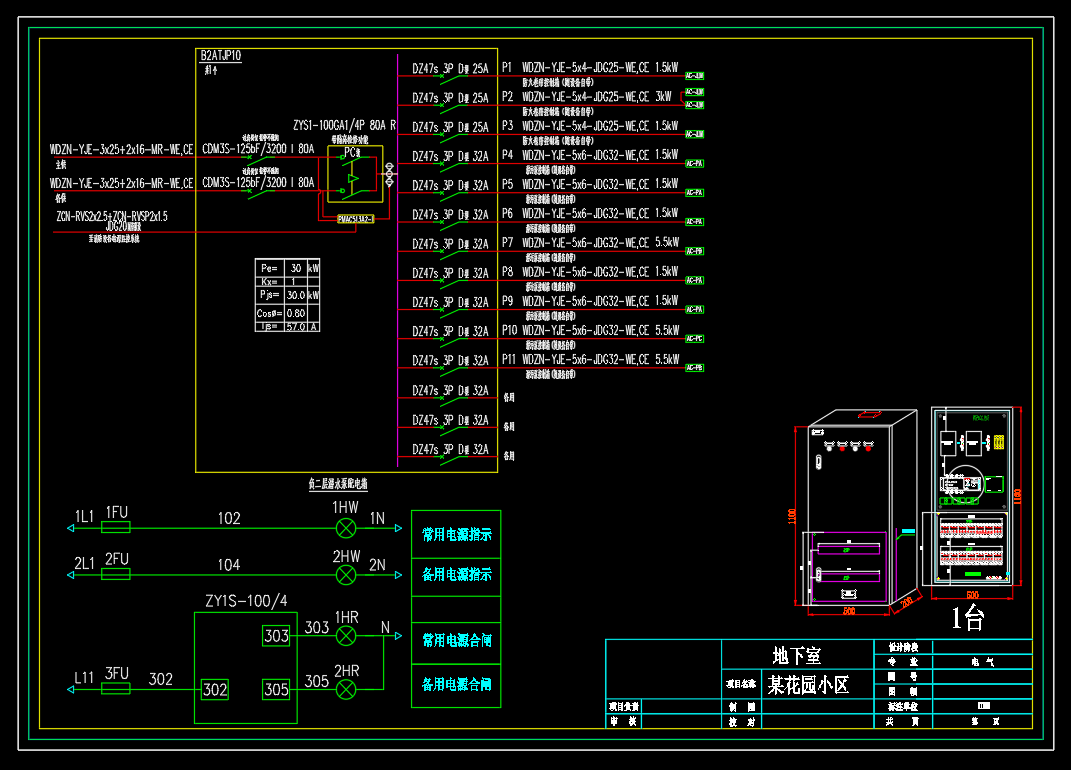Click the 1N terminal label
Screen dimensions: 1071x770
pyautogui.click(x=378, y=519)
